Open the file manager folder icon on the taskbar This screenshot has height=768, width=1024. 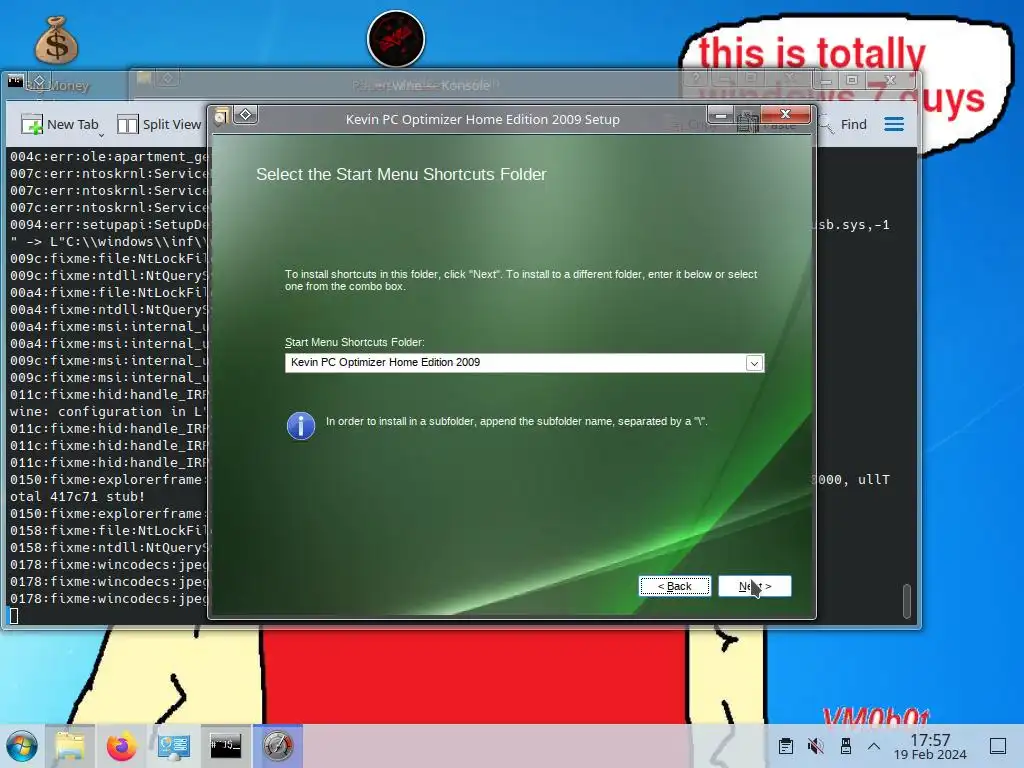point(70,746)
